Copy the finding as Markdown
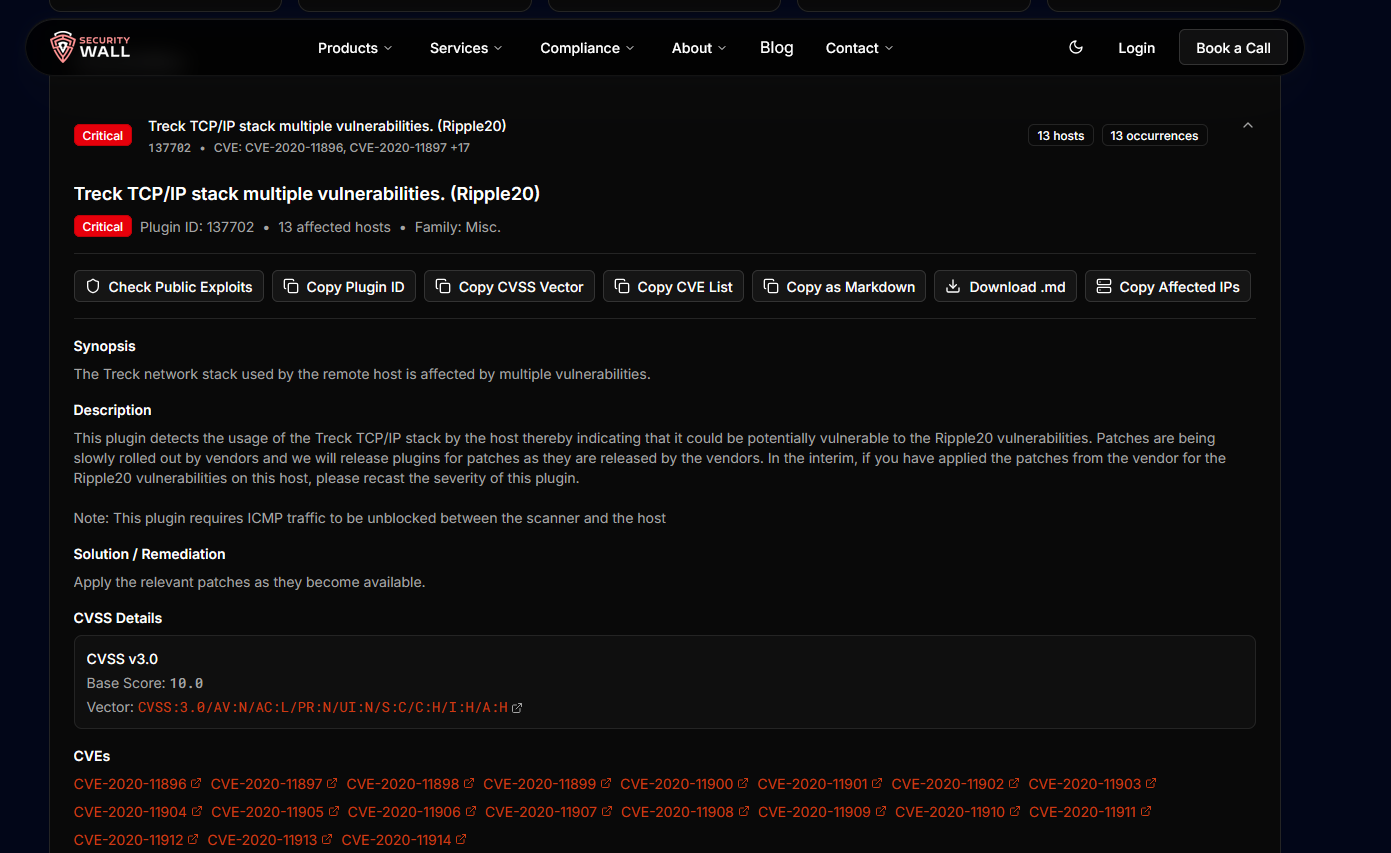Image resolution: width=1391 pixels, height=853 pixels. click(x=839, y=287)
